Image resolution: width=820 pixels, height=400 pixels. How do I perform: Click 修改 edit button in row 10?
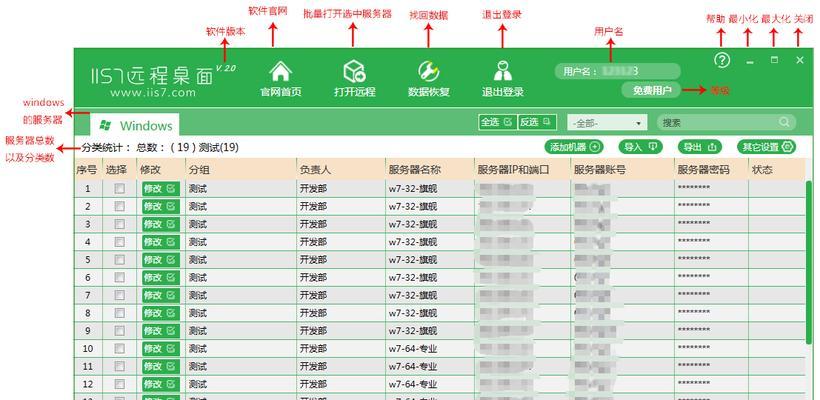161,349
